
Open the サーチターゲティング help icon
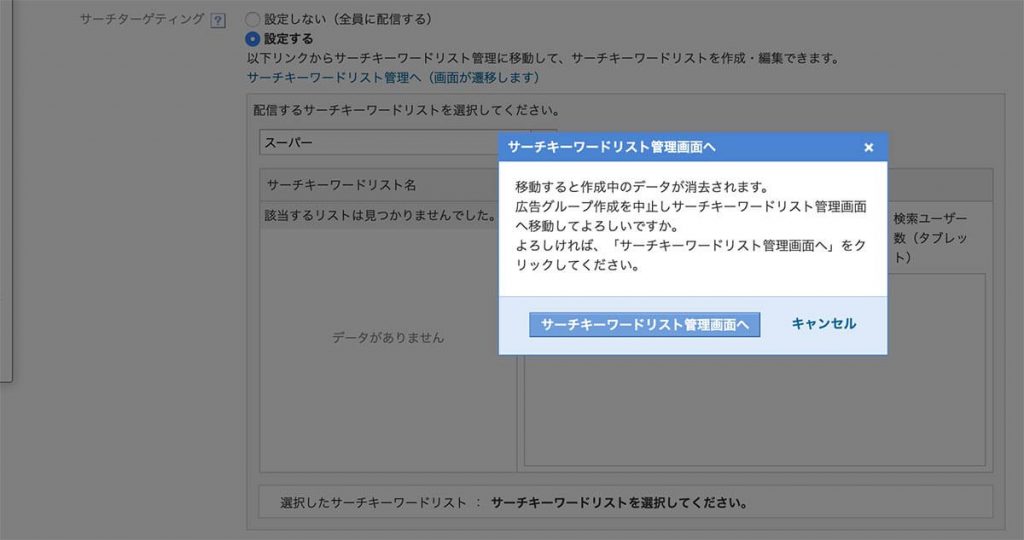(218, 20)
